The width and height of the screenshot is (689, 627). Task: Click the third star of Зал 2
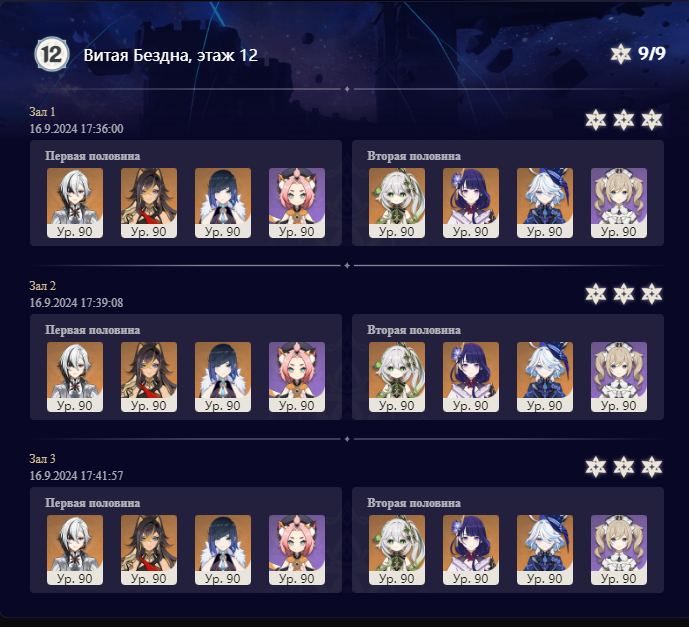652,294
